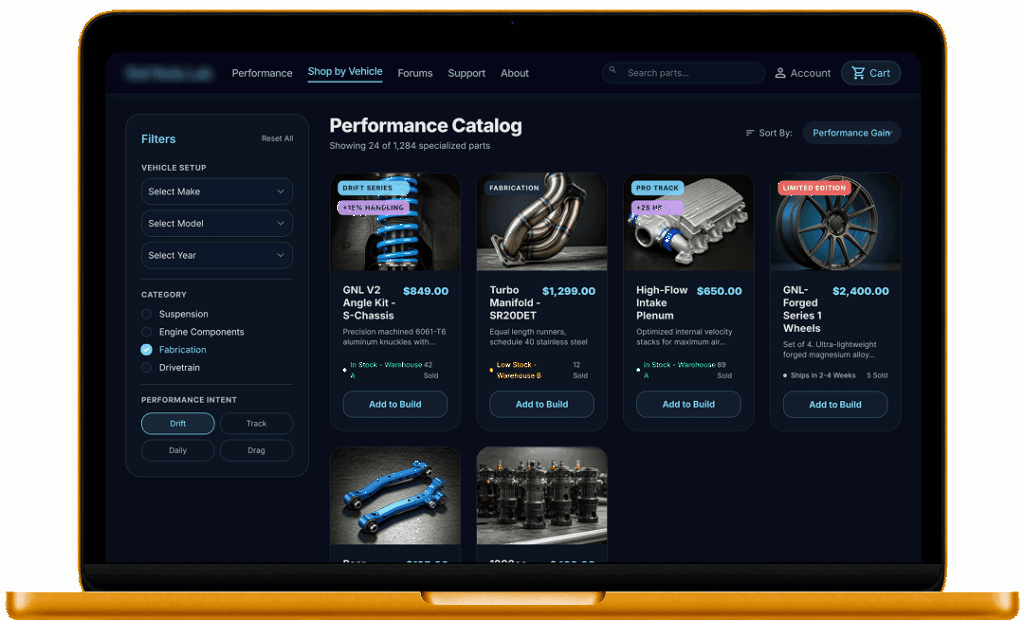The width and height of the screenshot is (1024, 620).
Task: Click the GNL-Forged Series 1 Wheels title
Action: pyautogui.click(x=803, y=309)
